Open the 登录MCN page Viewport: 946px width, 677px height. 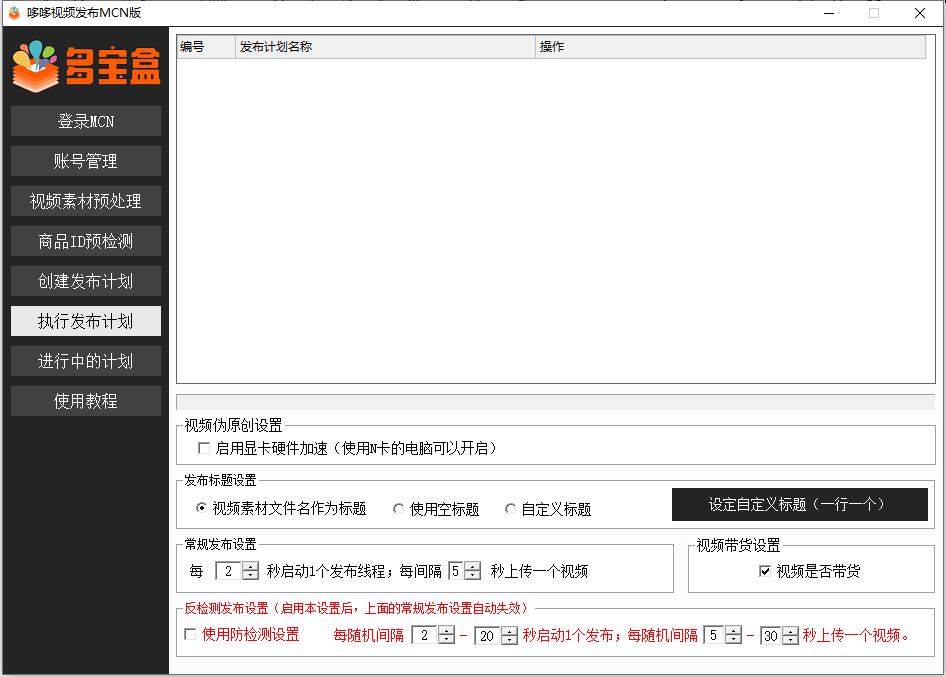tap(86, 121)
